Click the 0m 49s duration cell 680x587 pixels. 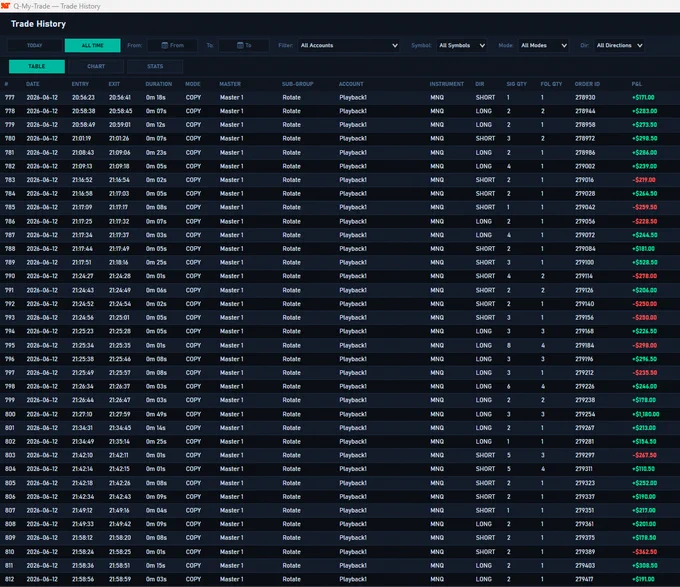[156, 414]
